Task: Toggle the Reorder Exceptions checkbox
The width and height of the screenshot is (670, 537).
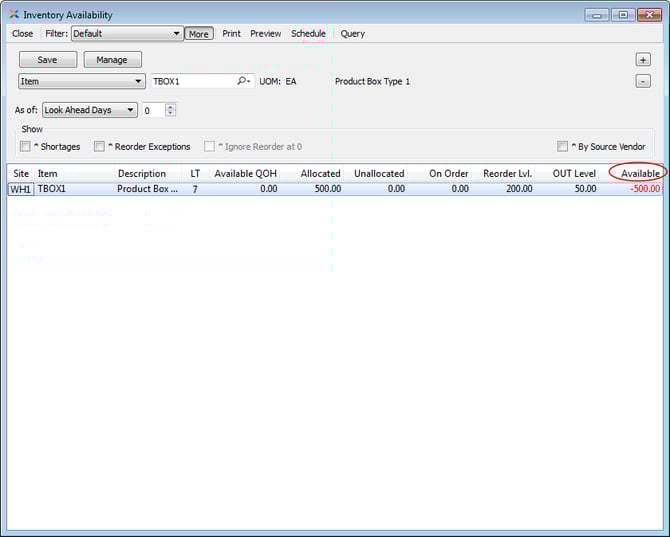Action: point(99,147)
